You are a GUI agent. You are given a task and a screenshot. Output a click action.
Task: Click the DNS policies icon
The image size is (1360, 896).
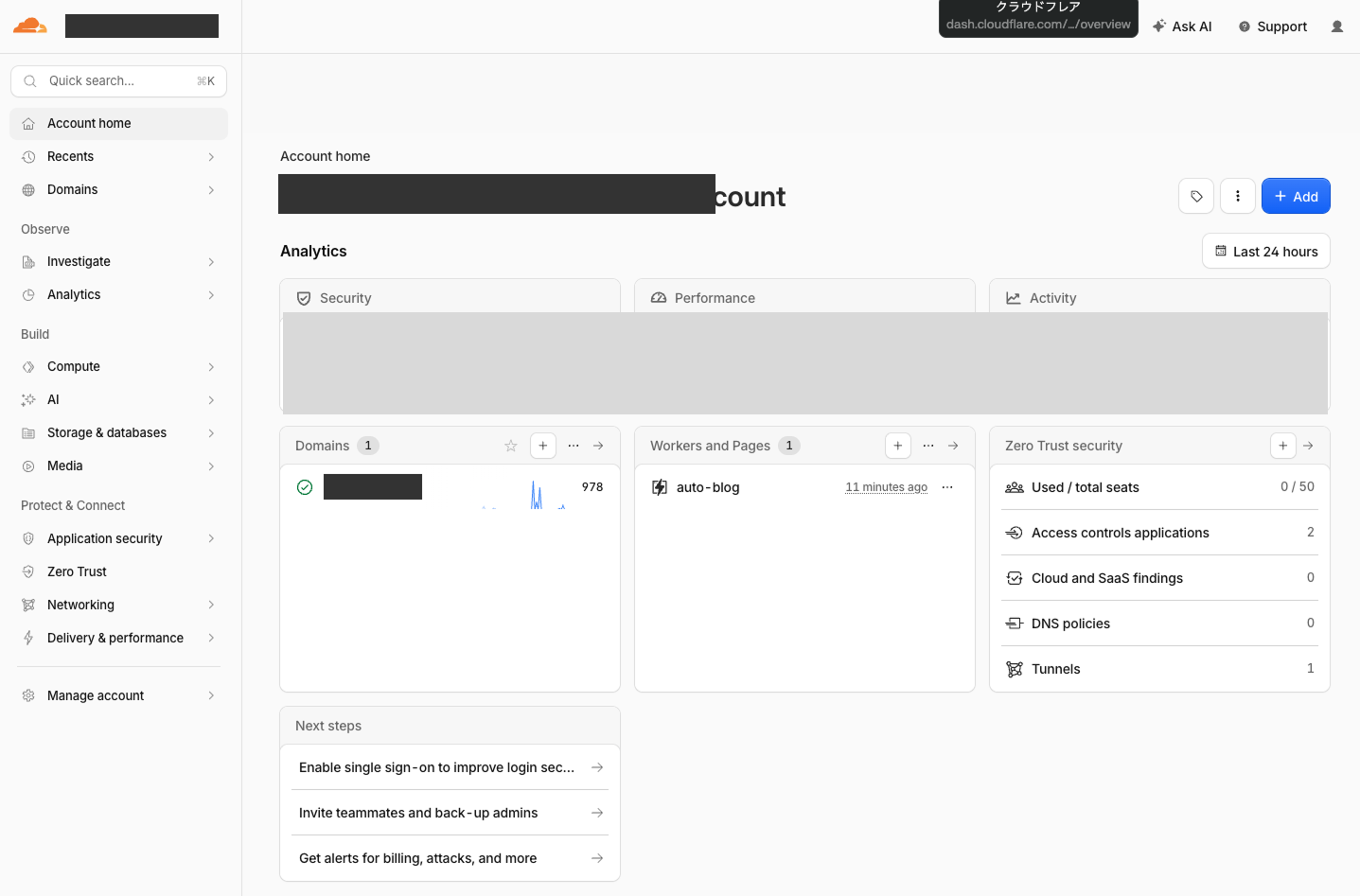click(1015, 624)
